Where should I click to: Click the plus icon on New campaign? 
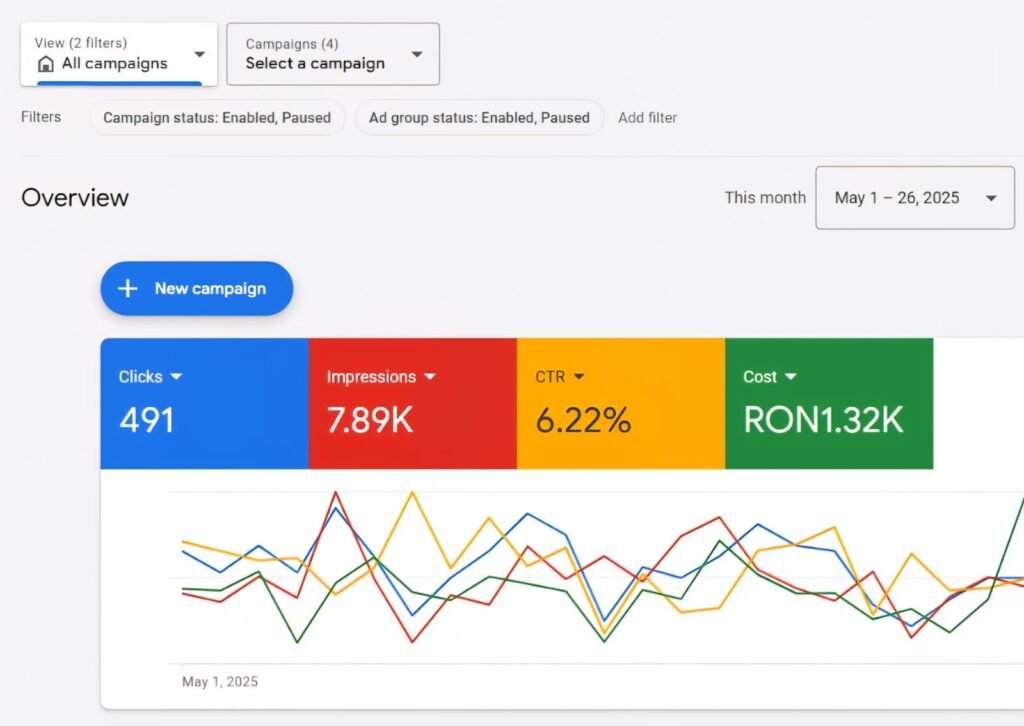pos(127,289)
